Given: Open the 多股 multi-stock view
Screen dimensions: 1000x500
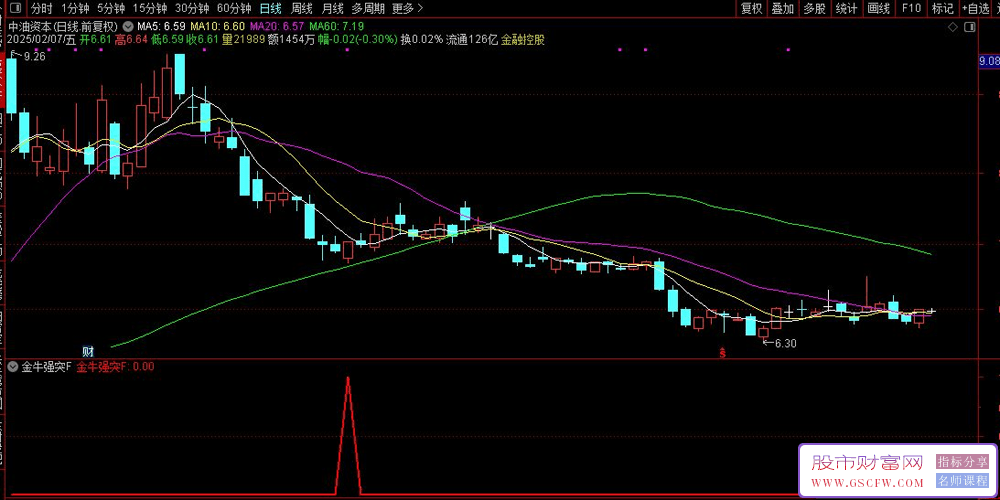Looking at the screenshot, I should (814, 8).
